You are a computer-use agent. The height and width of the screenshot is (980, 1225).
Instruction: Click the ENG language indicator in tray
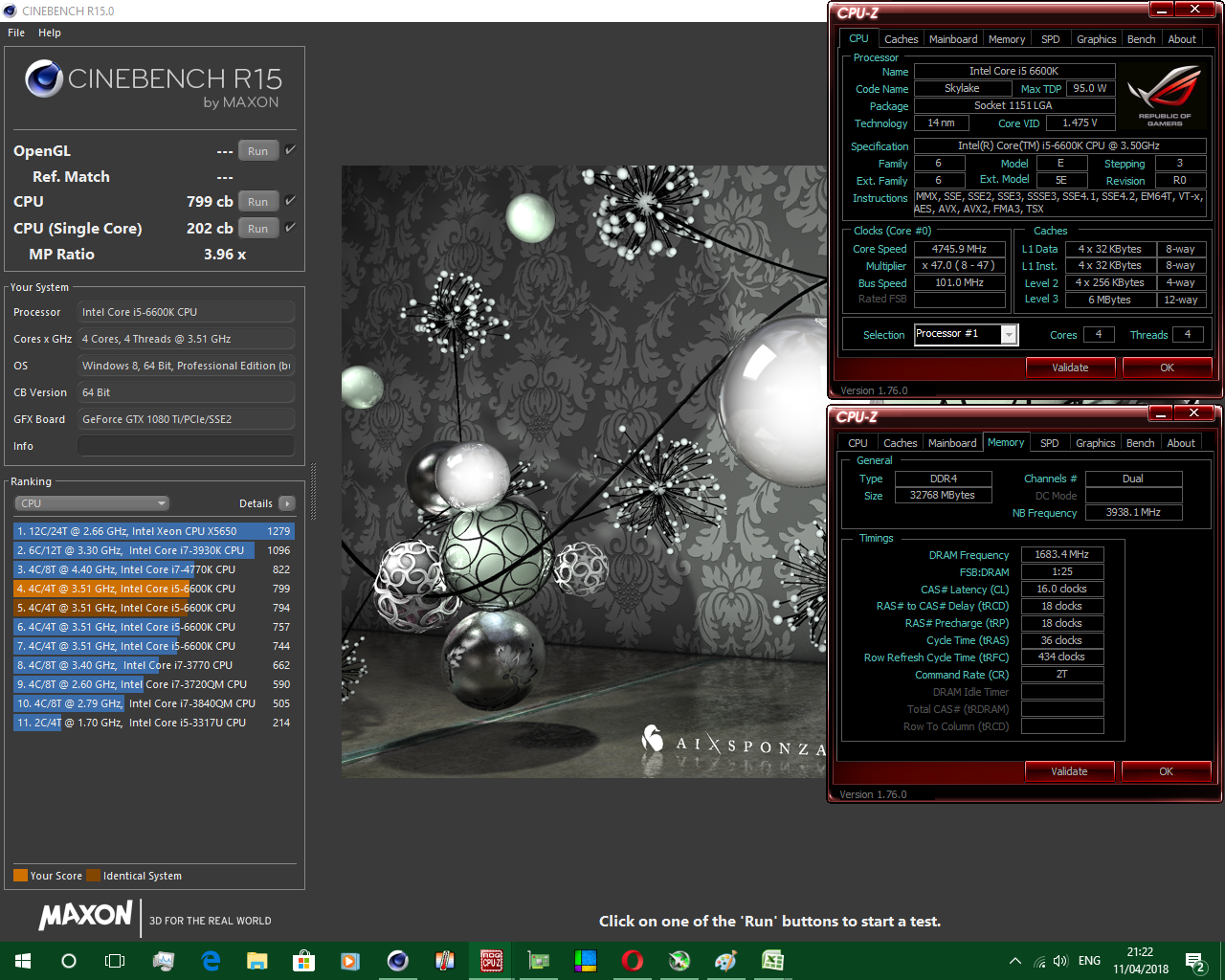[1089, 961]
